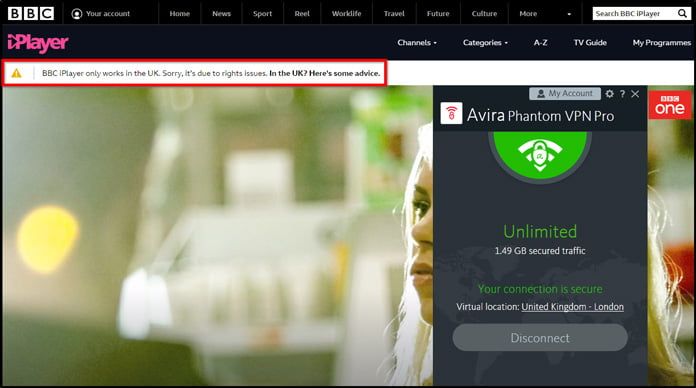Click the yellow warning triangle icon
Screen dimensions: 696x388
16,73
